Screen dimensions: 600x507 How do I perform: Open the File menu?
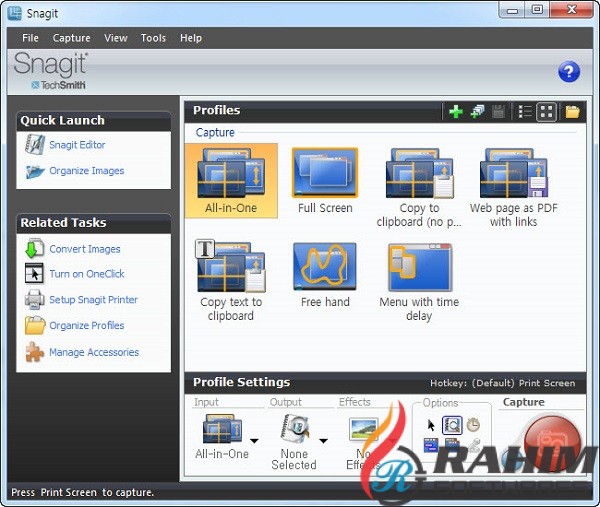click(30, 38)
